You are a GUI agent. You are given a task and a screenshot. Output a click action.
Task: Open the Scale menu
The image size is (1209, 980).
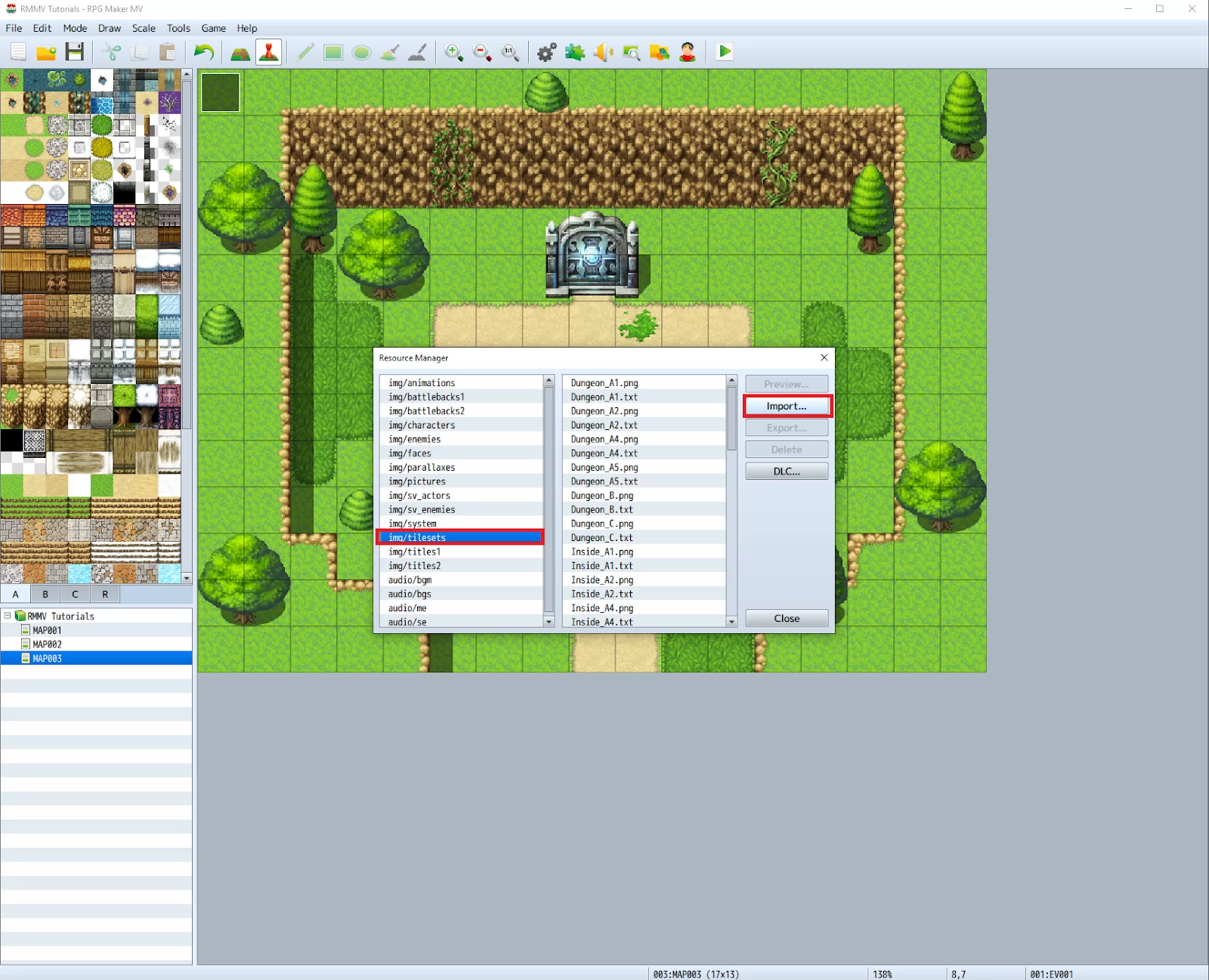[144, 28]
